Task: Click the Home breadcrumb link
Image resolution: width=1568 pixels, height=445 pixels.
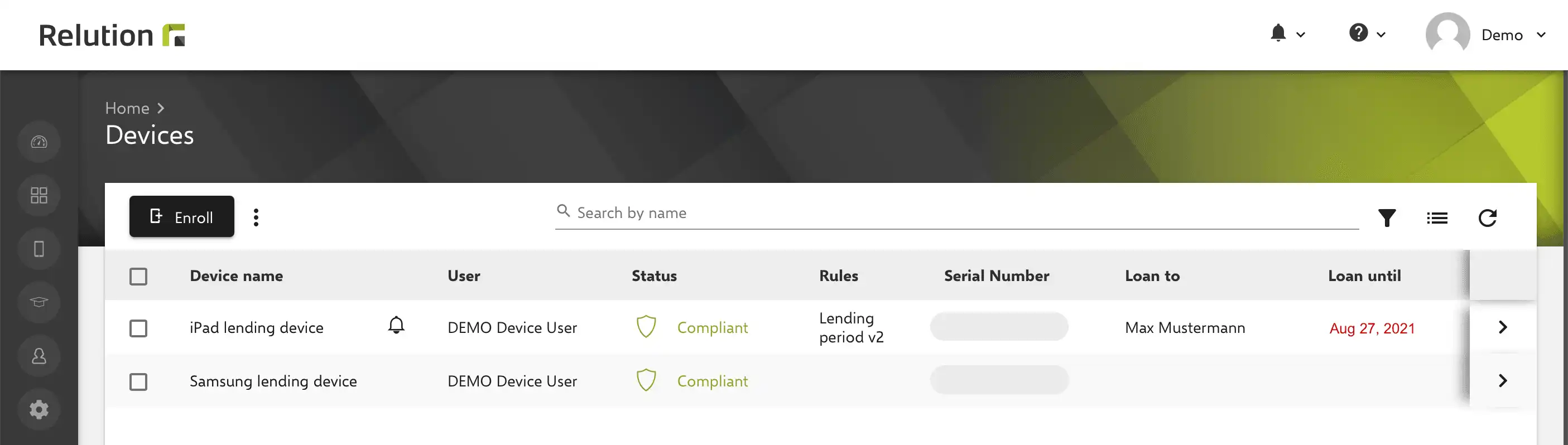Action: [127, 108]
